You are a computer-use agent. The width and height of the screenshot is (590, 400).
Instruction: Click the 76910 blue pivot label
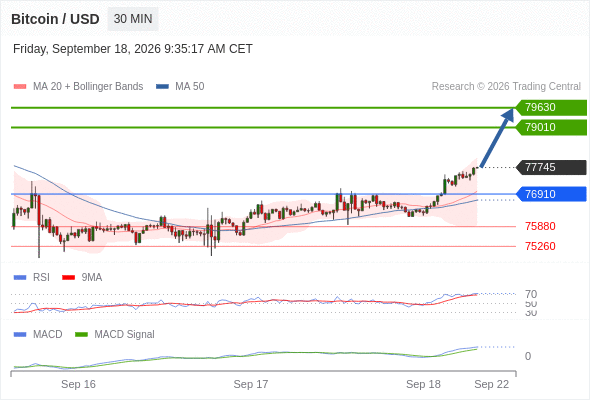tap(551, 194)
